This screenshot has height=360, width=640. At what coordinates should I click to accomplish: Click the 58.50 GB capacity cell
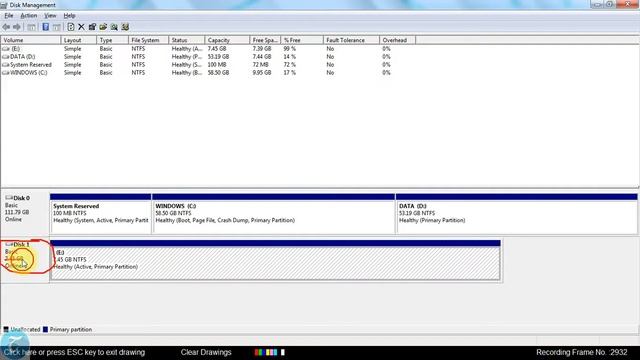218,73
